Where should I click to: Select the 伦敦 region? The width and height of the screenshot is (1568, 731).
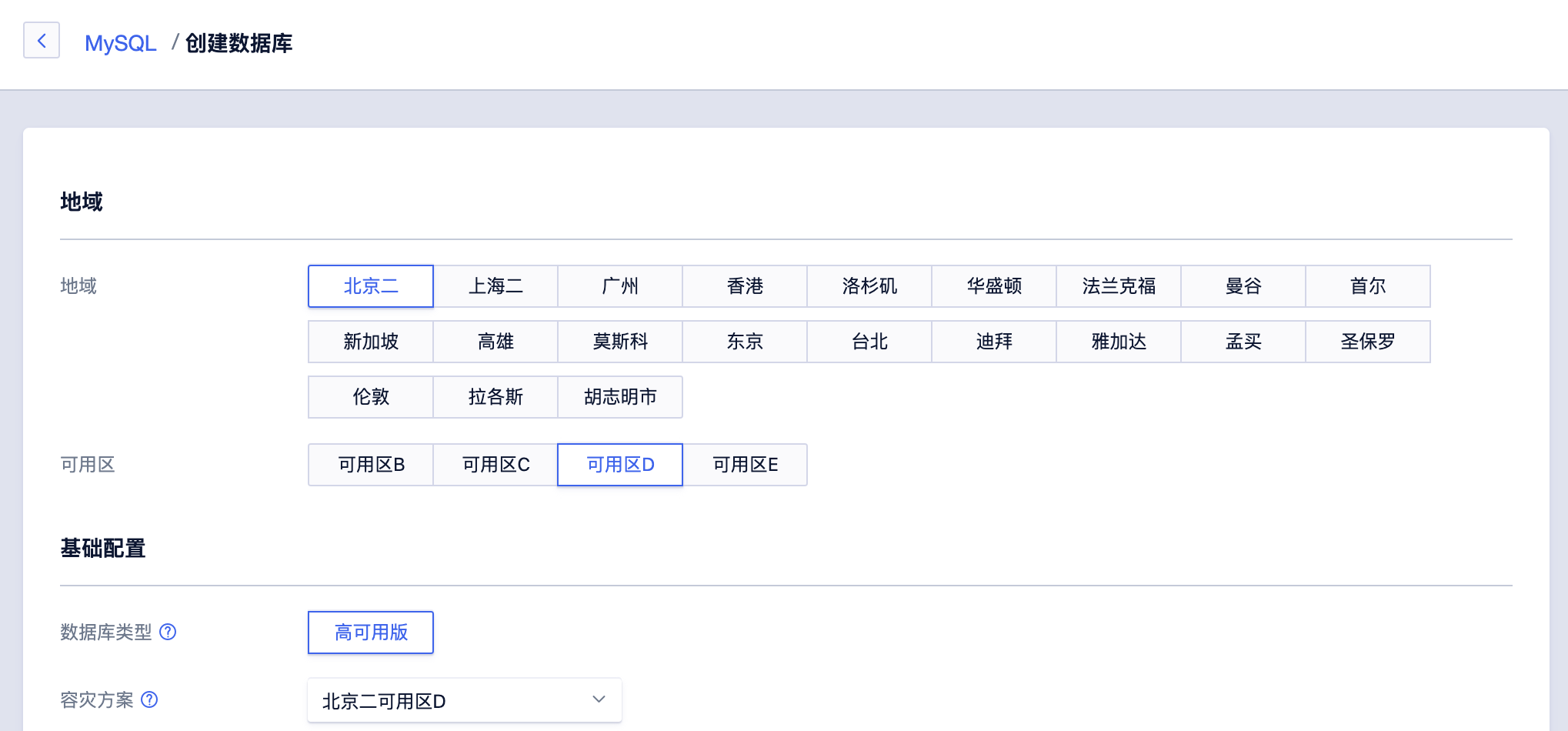[x=370, y=396]
